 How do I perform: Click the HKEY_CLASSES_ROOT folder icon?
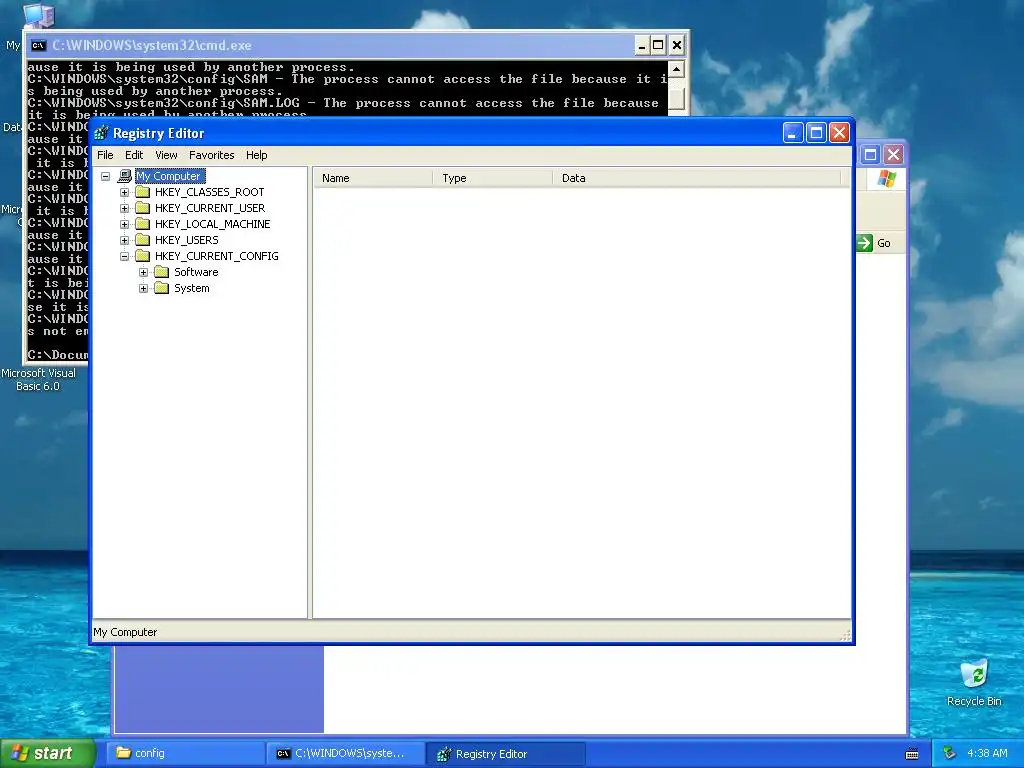pos(142,192)
